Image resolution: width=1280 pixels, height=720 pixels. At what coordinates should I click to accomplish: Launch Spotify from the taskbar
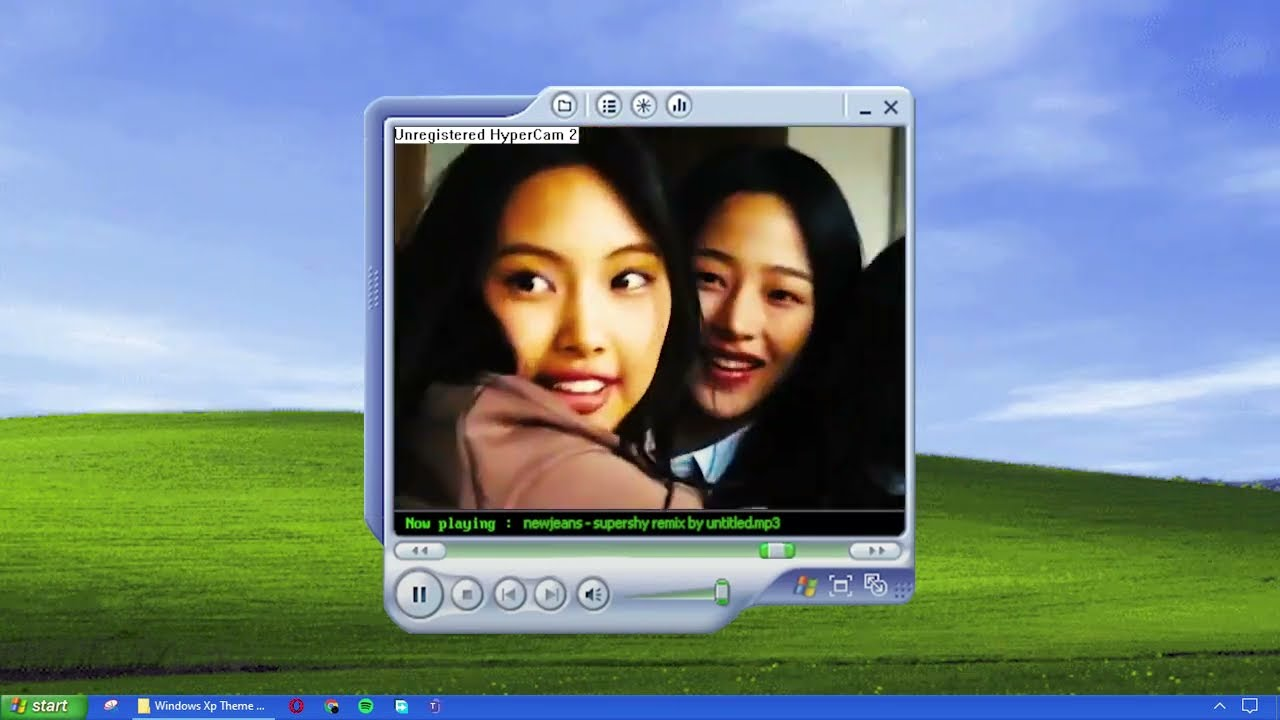coord(366,706)
